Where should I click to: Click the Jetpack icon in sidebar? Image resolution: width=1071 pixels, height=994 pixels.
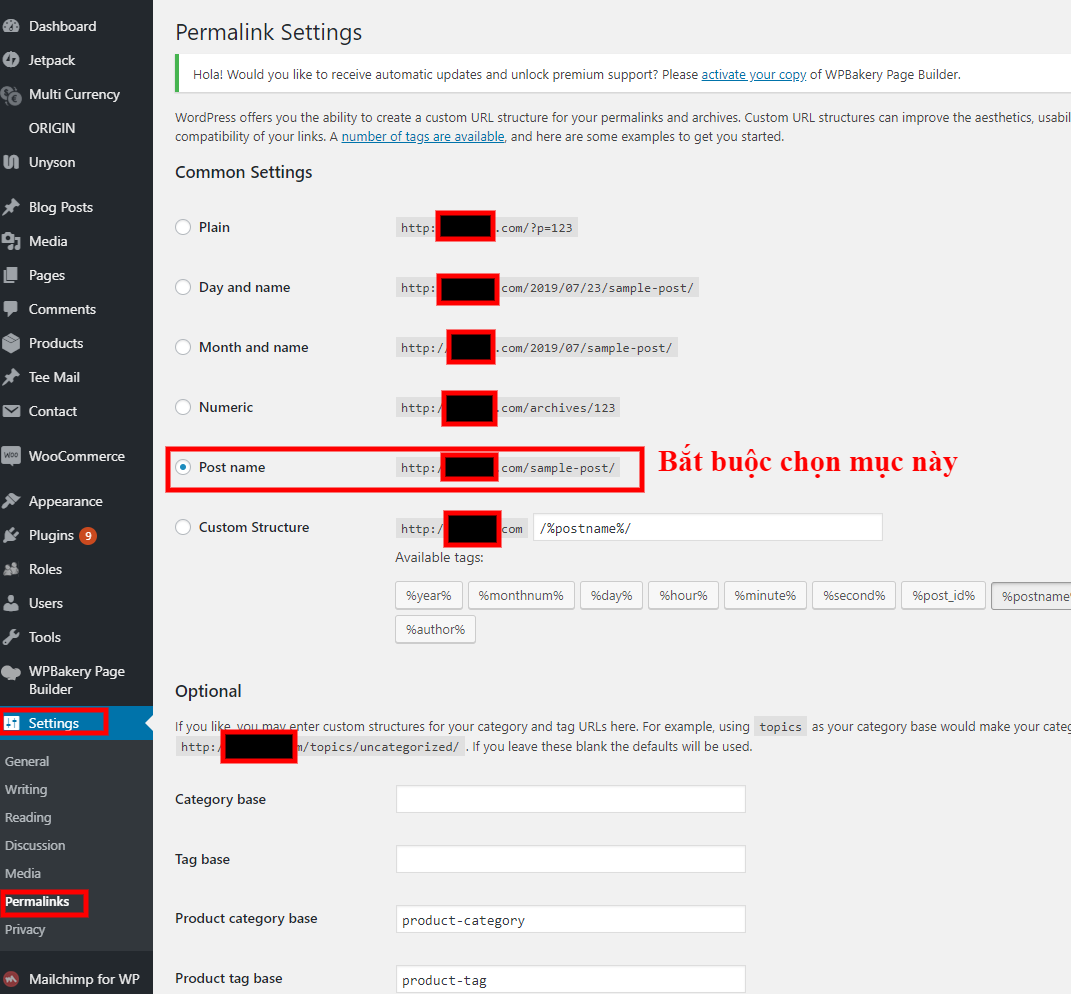11,60
